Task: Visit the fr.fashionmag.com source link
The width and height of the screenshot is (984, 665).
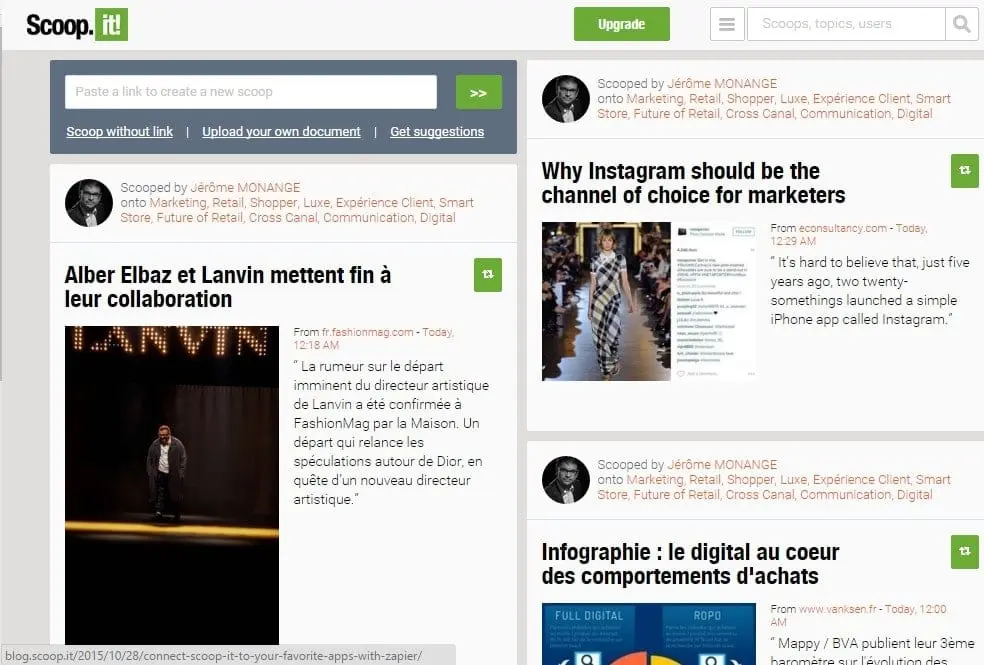Action: coord(368,332)
